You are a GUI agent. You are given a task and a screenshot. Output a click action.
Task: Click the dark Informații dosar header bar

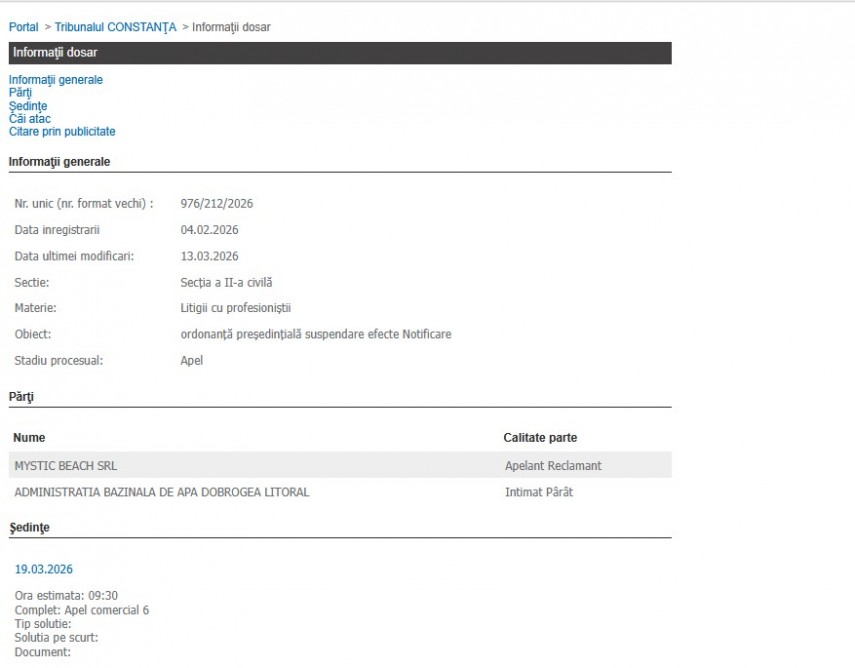point(340,53)
